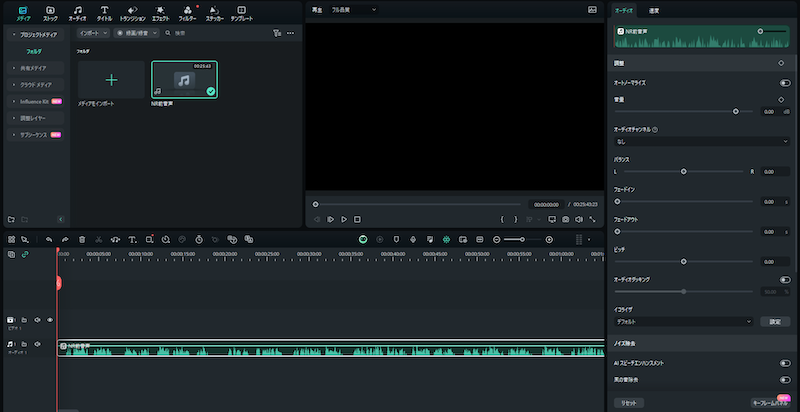Open the voiceover microphone recorder
This screenshot has height=412, width=800.
pyautogui.click(x=413, y=239)
